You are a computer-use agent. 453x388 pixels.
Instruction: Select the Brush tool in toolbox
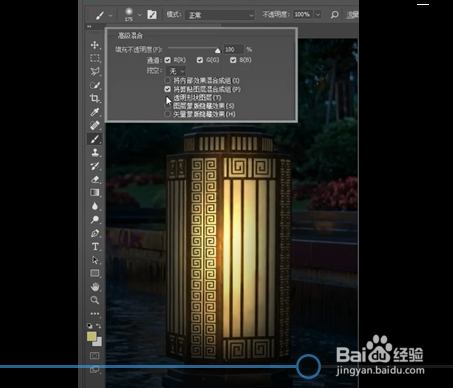[x=95, y=139]
